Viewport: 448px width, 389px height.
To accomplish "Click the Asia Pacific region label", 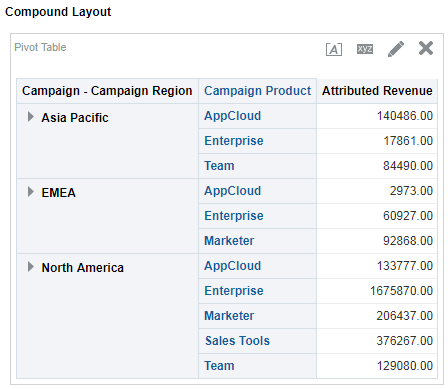I will point(75,118).
